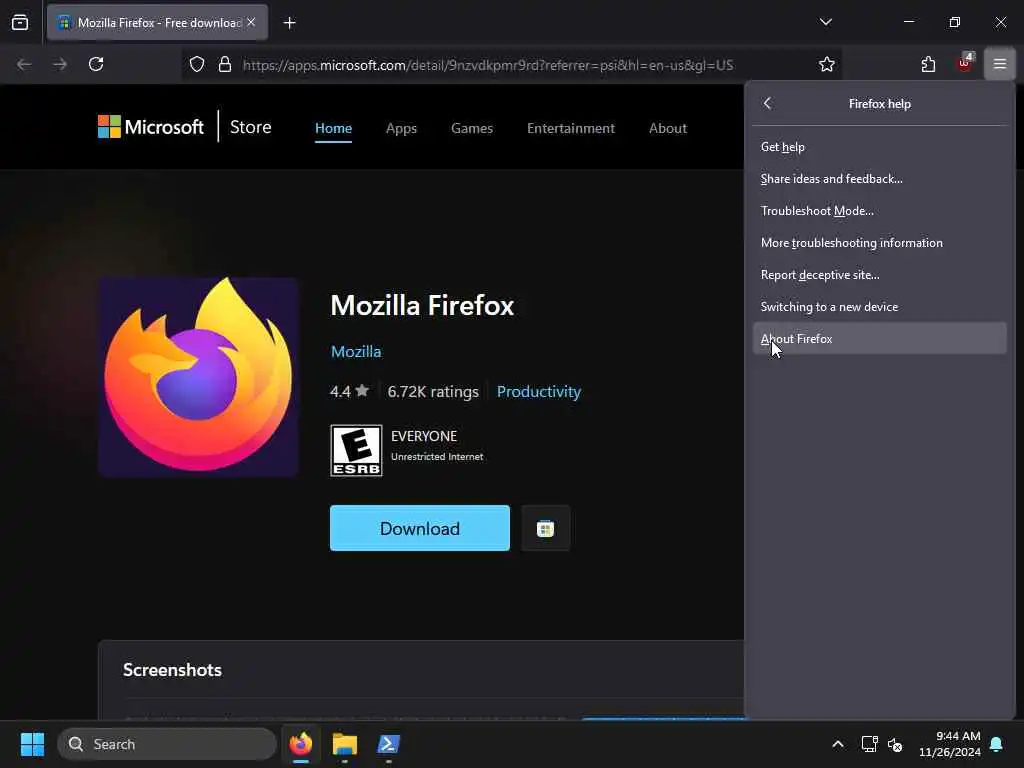Image resolution: width=1024 pixels, height=768 pixels.
Task: Click the taskbar Search box
Action: point(167,744)
